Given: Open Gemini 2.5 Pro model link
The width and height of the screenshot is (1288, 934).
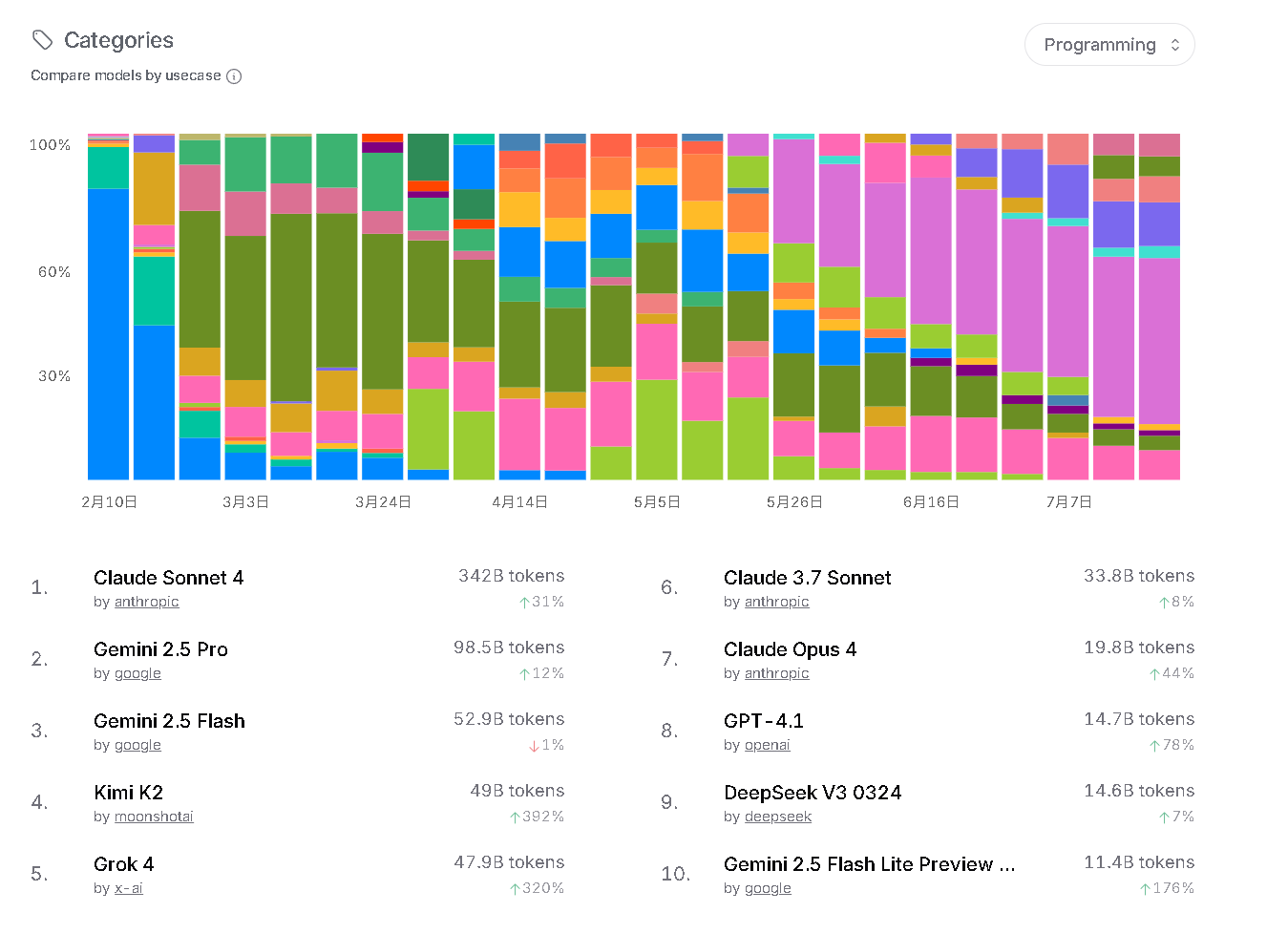Looking at the screenshot, I should (160, 649).
